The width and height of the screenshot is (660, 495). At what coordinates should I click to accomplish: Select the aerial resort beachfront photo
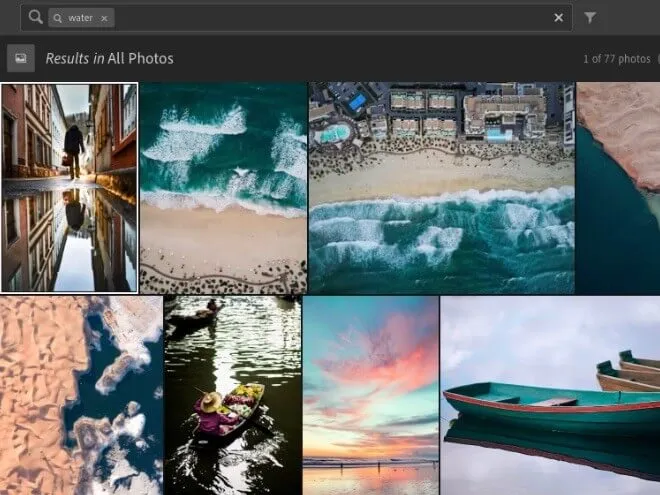coord(441,187)
